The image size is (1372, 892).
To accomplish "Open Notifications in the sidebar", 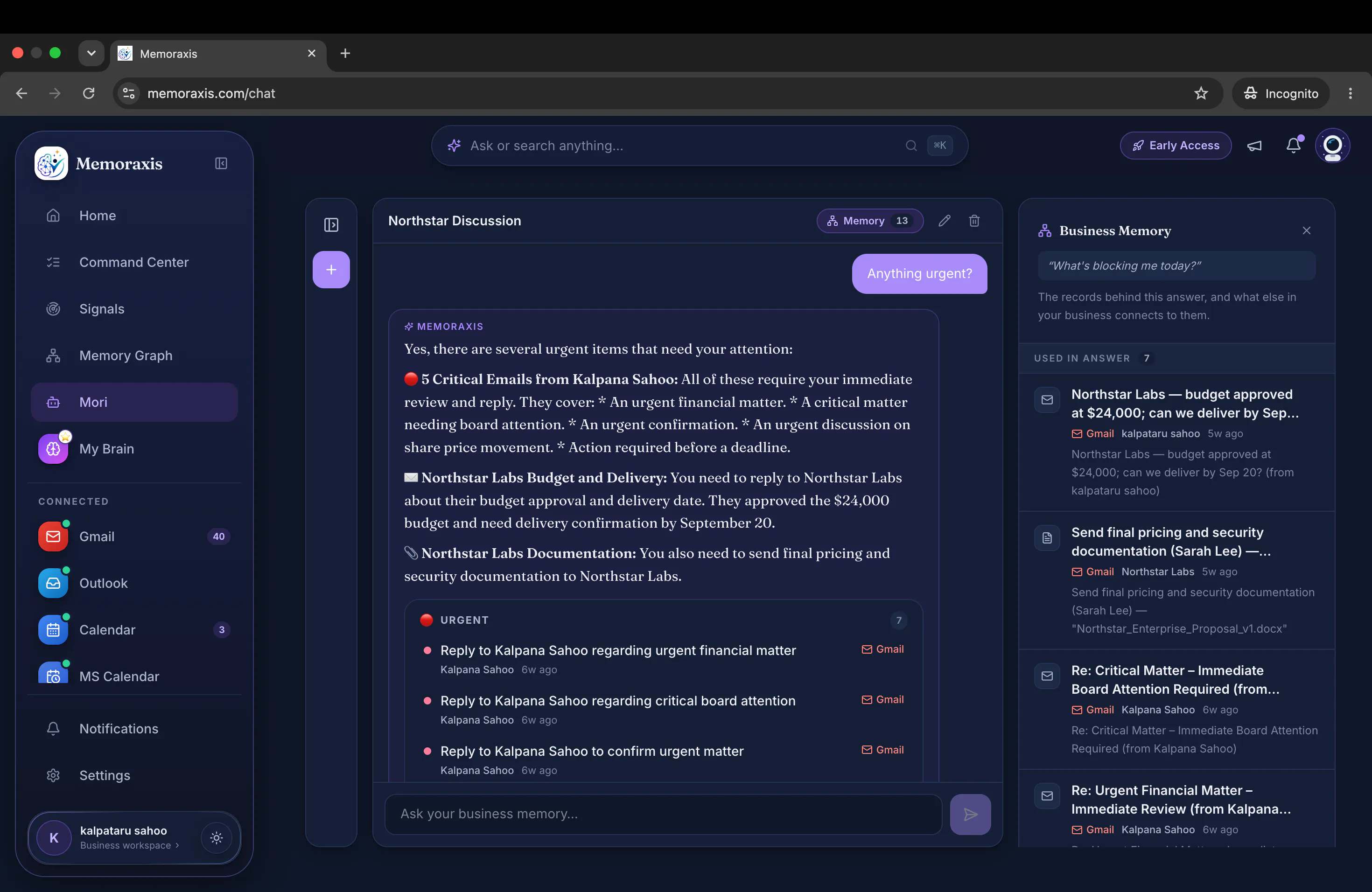I will coord(134,729).
